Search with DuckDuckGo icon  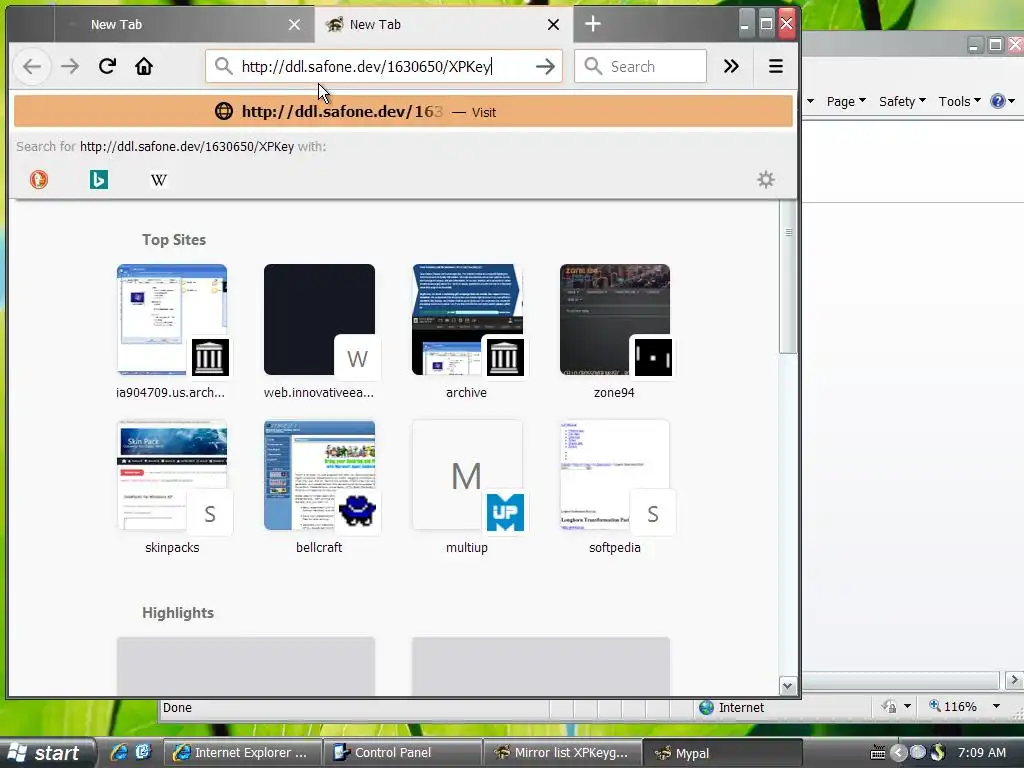(x=39, y=179)
